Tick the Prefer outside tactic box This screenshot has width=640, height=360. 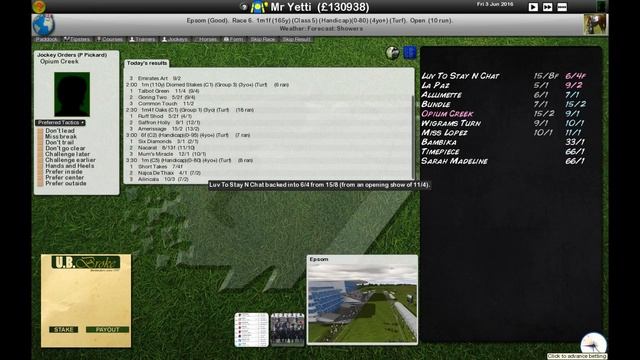pos(40,184)
